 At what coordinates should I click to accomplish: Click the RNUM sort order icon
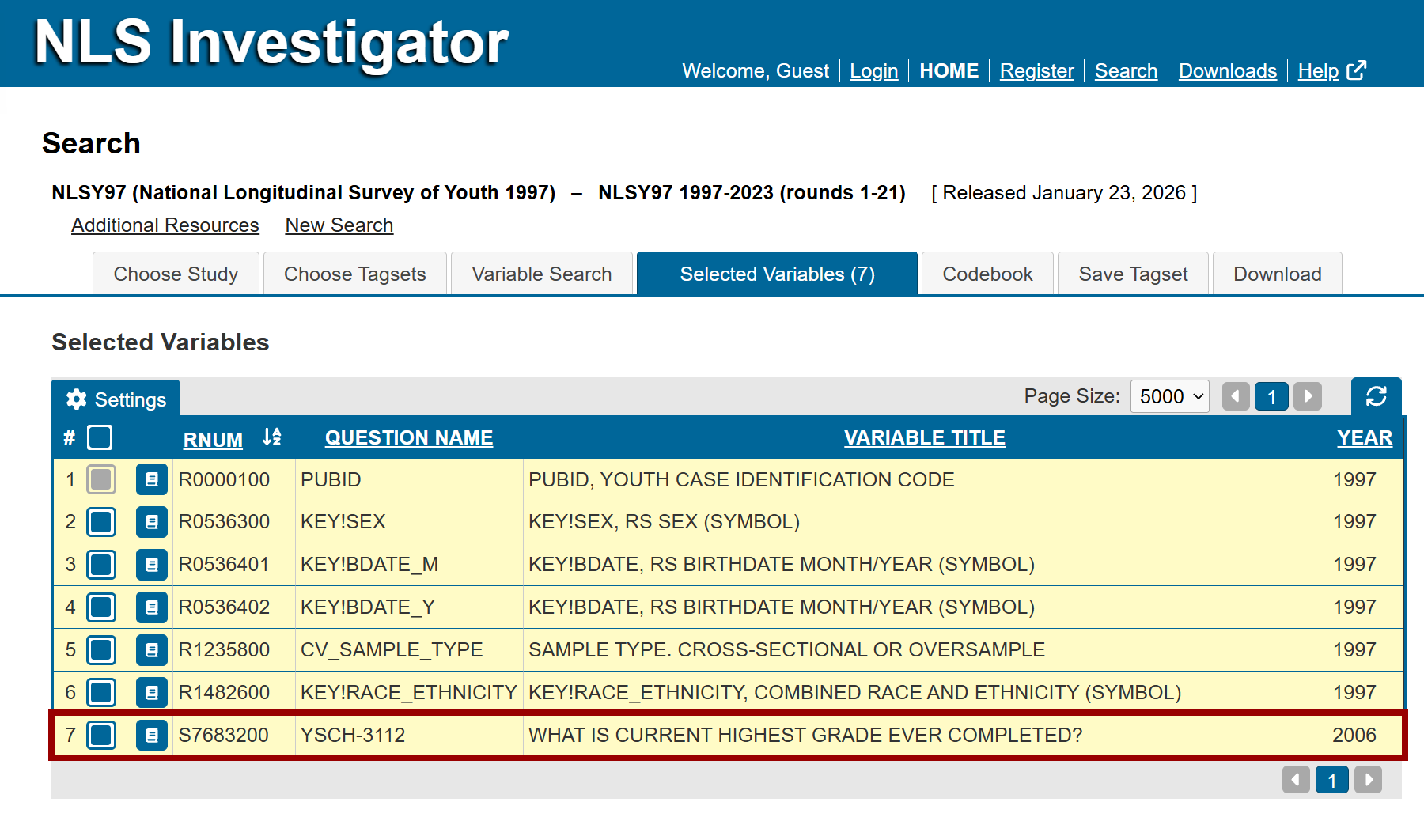click(271, 437)
